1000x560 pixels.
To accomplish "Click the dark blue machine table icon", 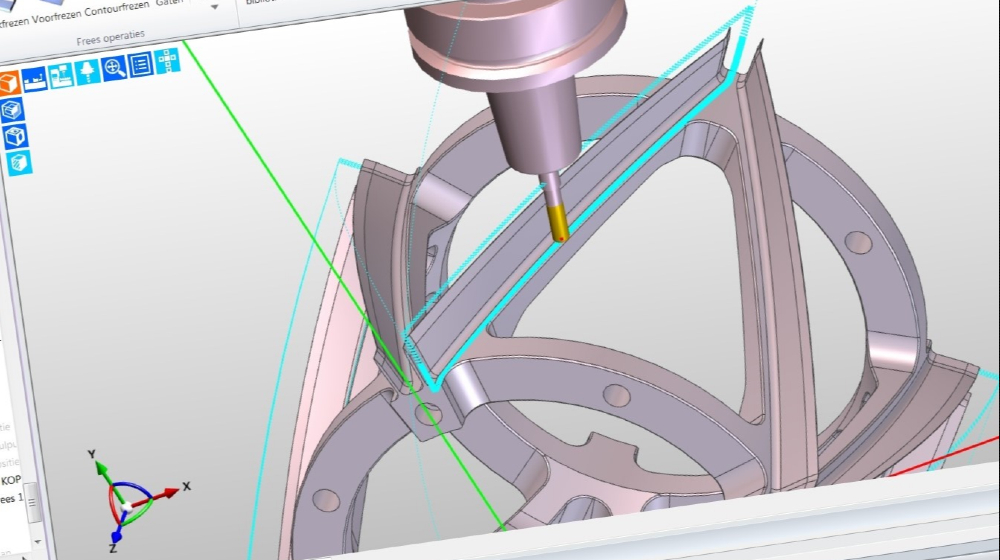I will pyautogui.click(x=35, y=79).
